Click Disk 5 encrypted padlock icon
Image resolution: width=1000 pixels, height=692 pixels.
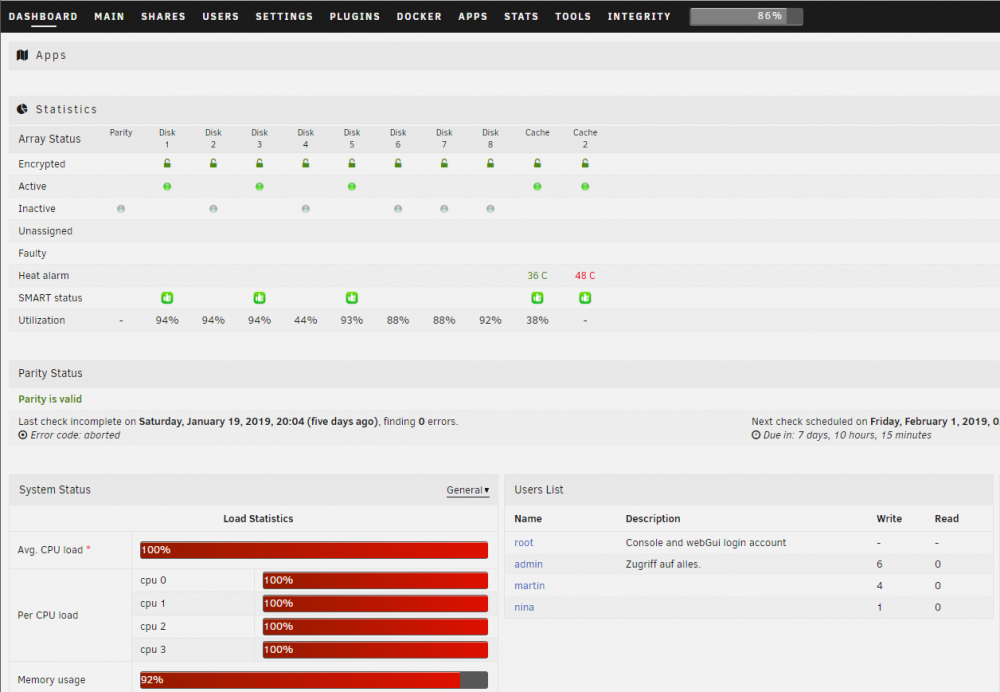(x=352, y=163)
